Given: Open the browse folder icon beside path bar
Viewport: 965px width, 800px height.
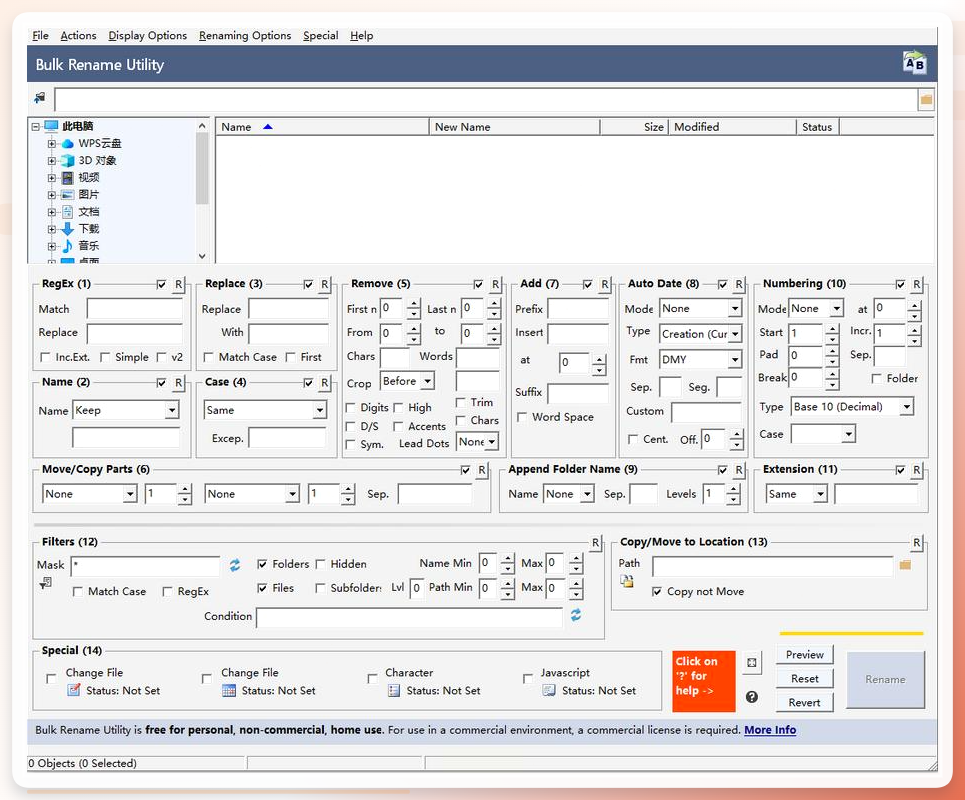Looking at the screenshot, I should point(926,100).
